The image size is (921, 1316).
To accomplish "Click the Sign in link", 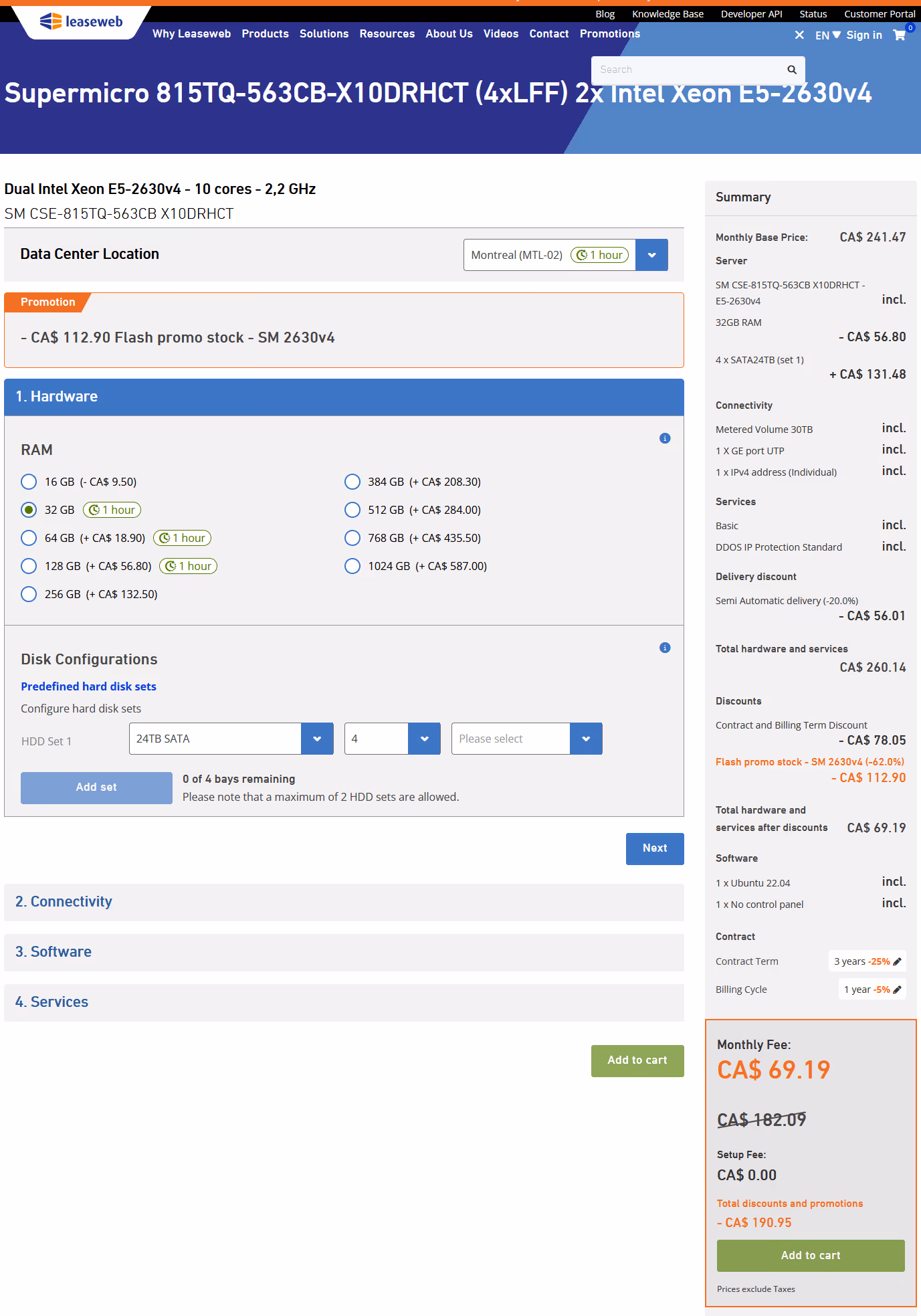I will click(864, 35).
